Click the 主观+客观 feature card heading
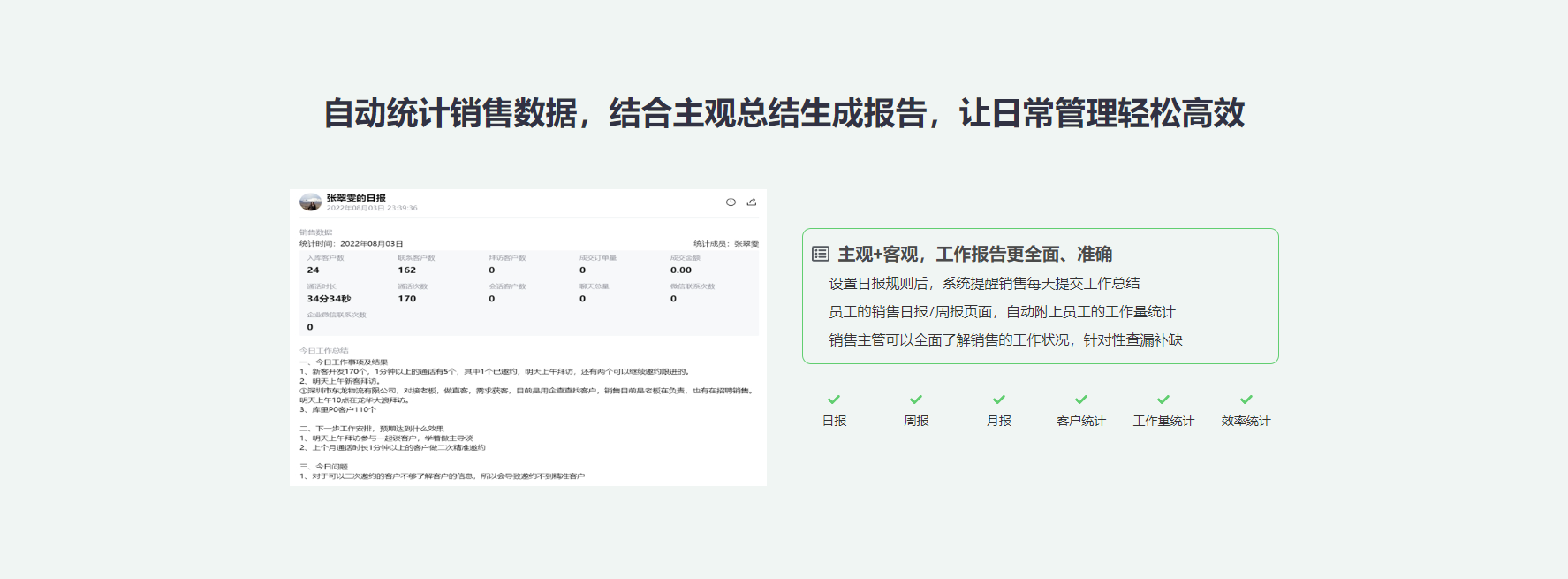 point(974,255)
